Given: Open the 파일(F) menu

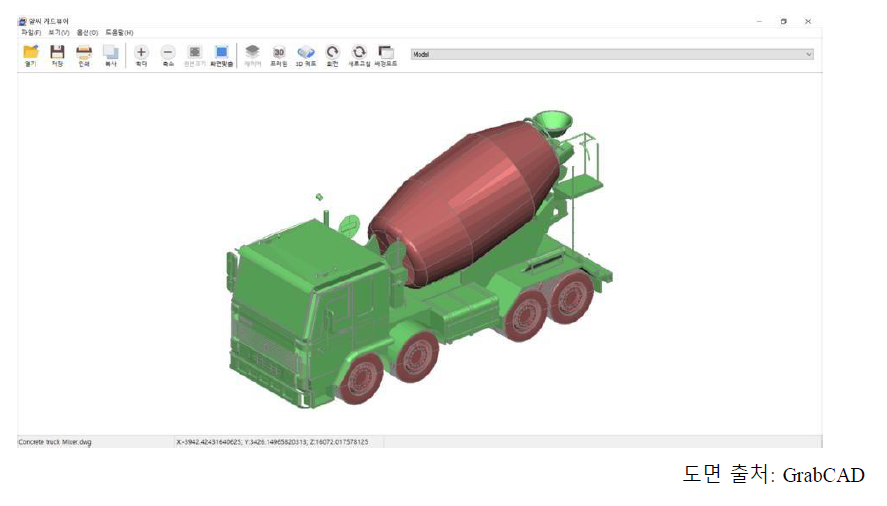Looking at the screenshot, I should [31, 33].
